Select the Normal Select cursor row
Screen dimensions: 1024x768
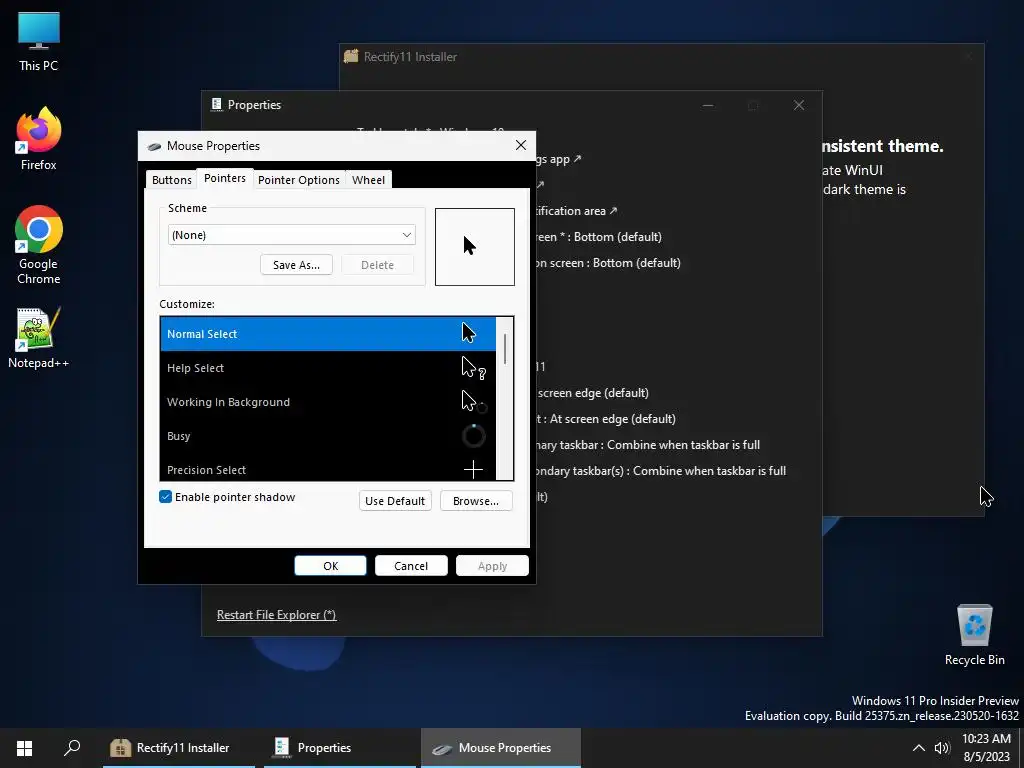click(328, 334)
